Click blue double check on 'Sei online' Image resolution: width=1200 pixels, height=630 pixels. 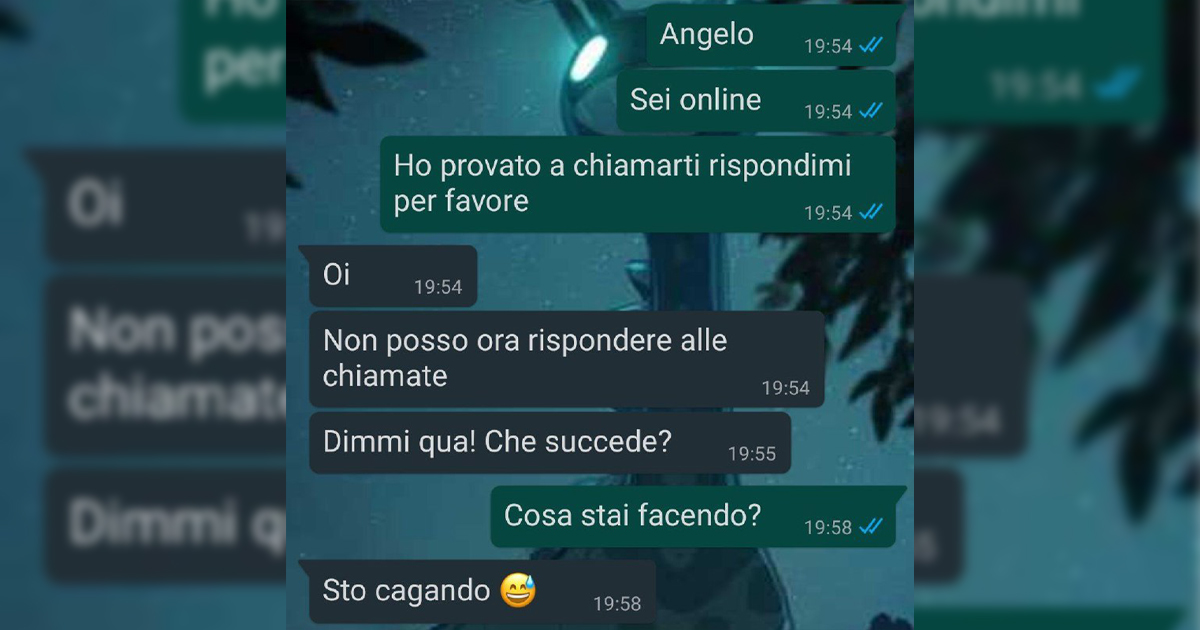(871, 111)
